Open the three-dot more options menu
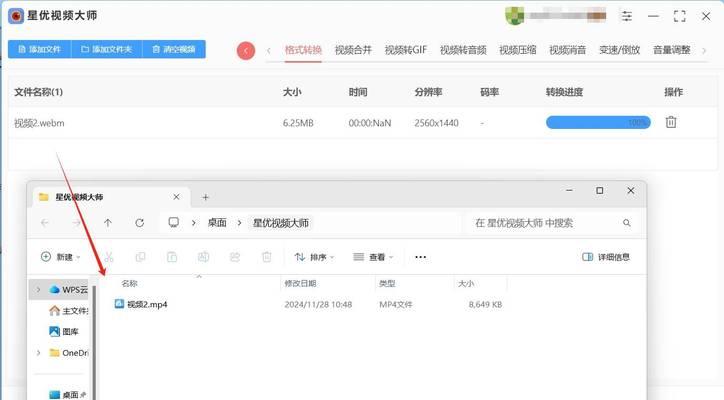The width and height of the screenshot is (724, 400). [x=421, y=257]
